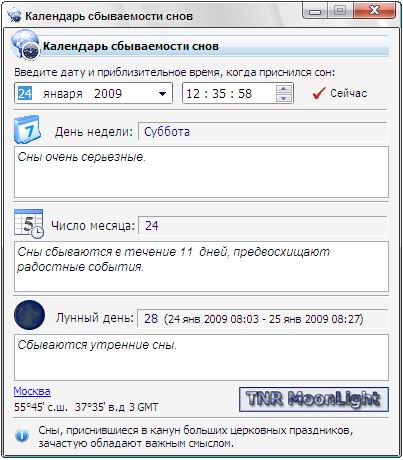Viewport: 403px width, 460px height.
Task: Click the Лунный день value 28 field
Action: click(263, 318)
